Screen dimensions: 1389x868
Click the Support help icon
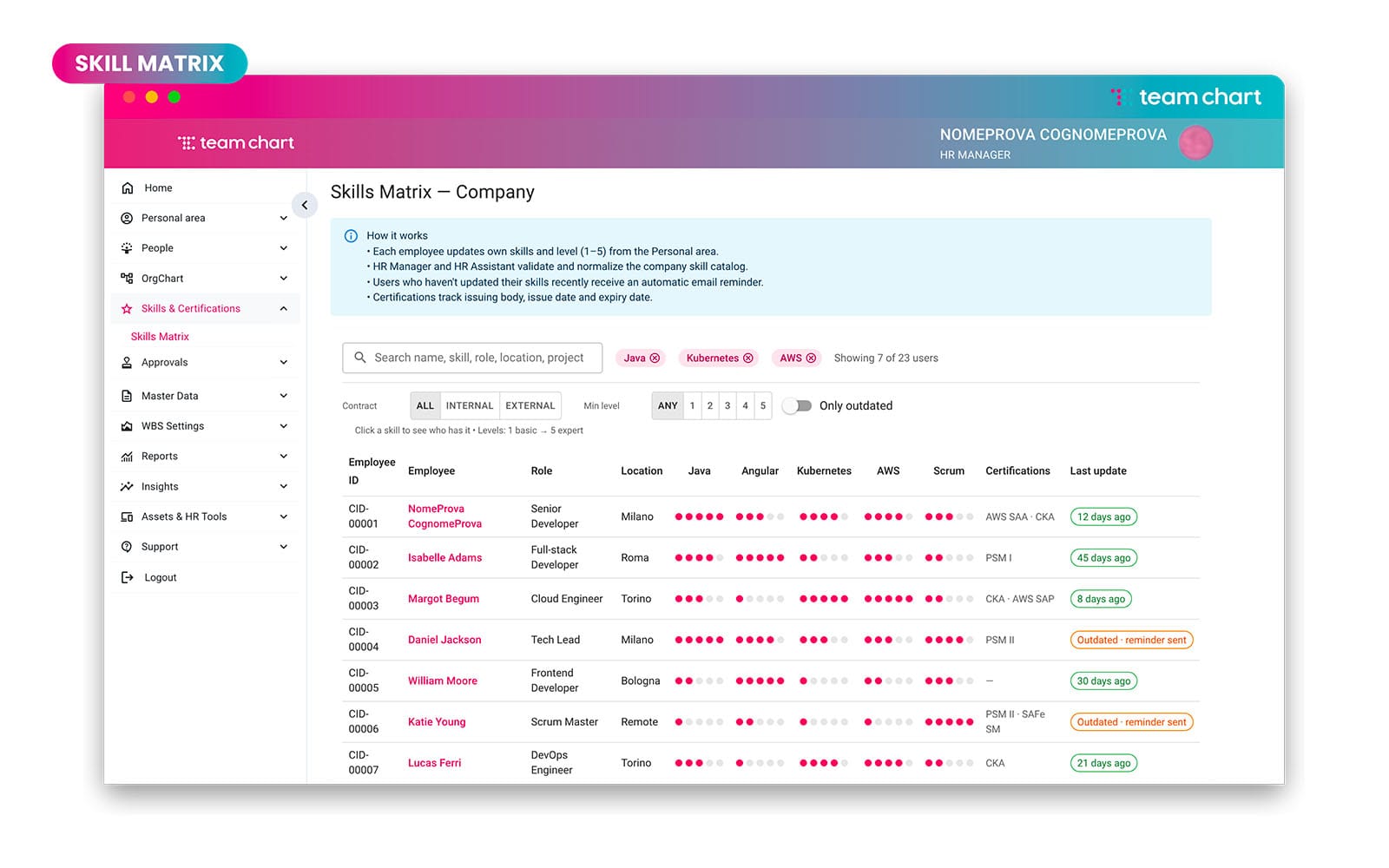point(127,547)
